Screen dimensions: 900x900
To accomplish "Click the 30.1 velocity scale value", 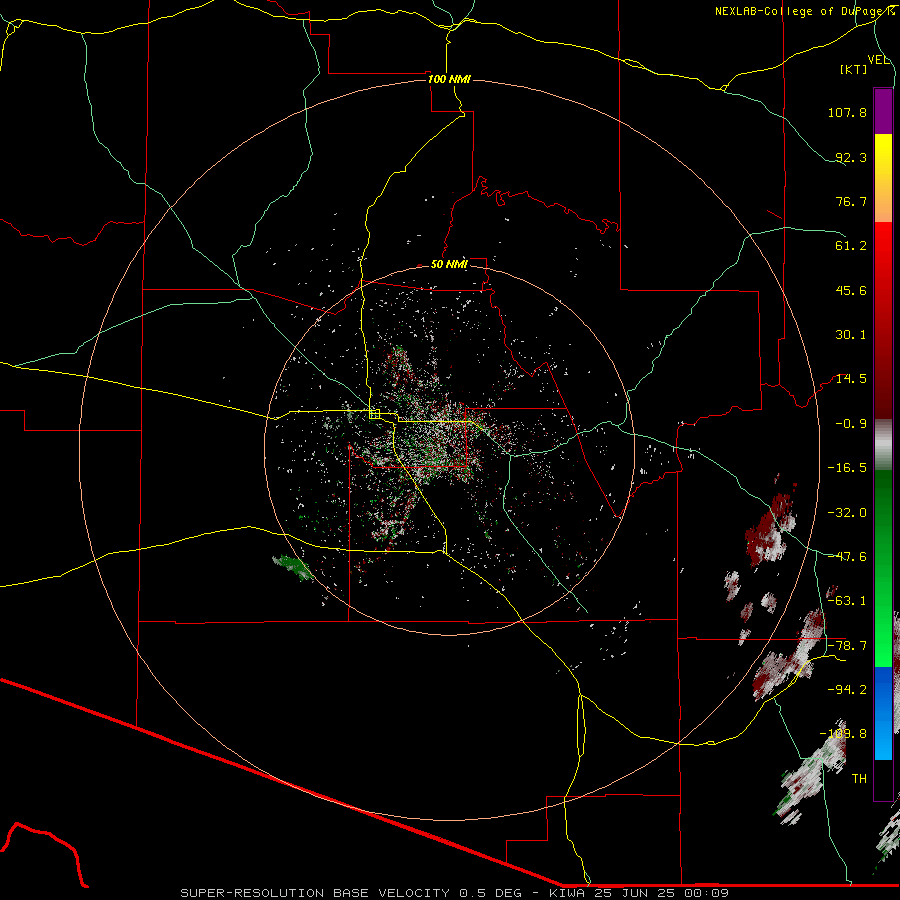I will [851, 335].
